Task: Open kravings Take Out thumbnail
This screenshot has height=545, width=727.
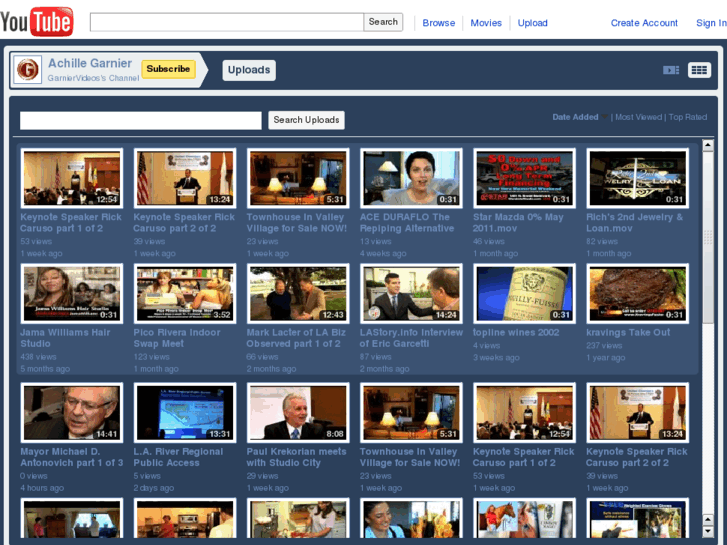Action: [638, 294]
